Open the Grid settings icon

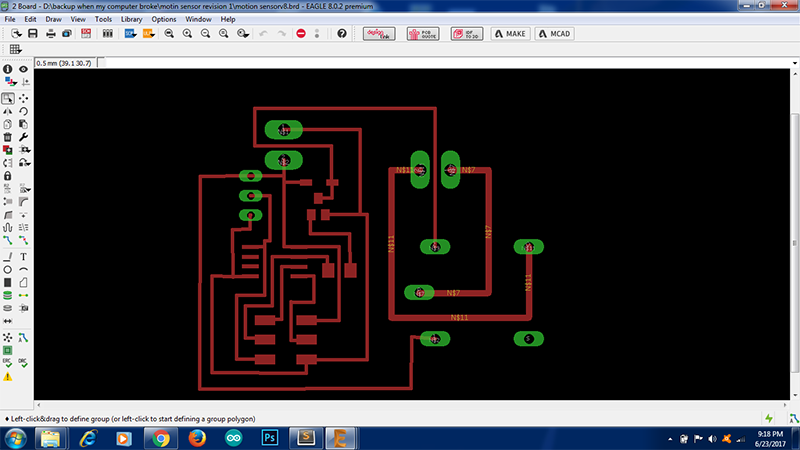pyautogui.click(x=15, y=49)
